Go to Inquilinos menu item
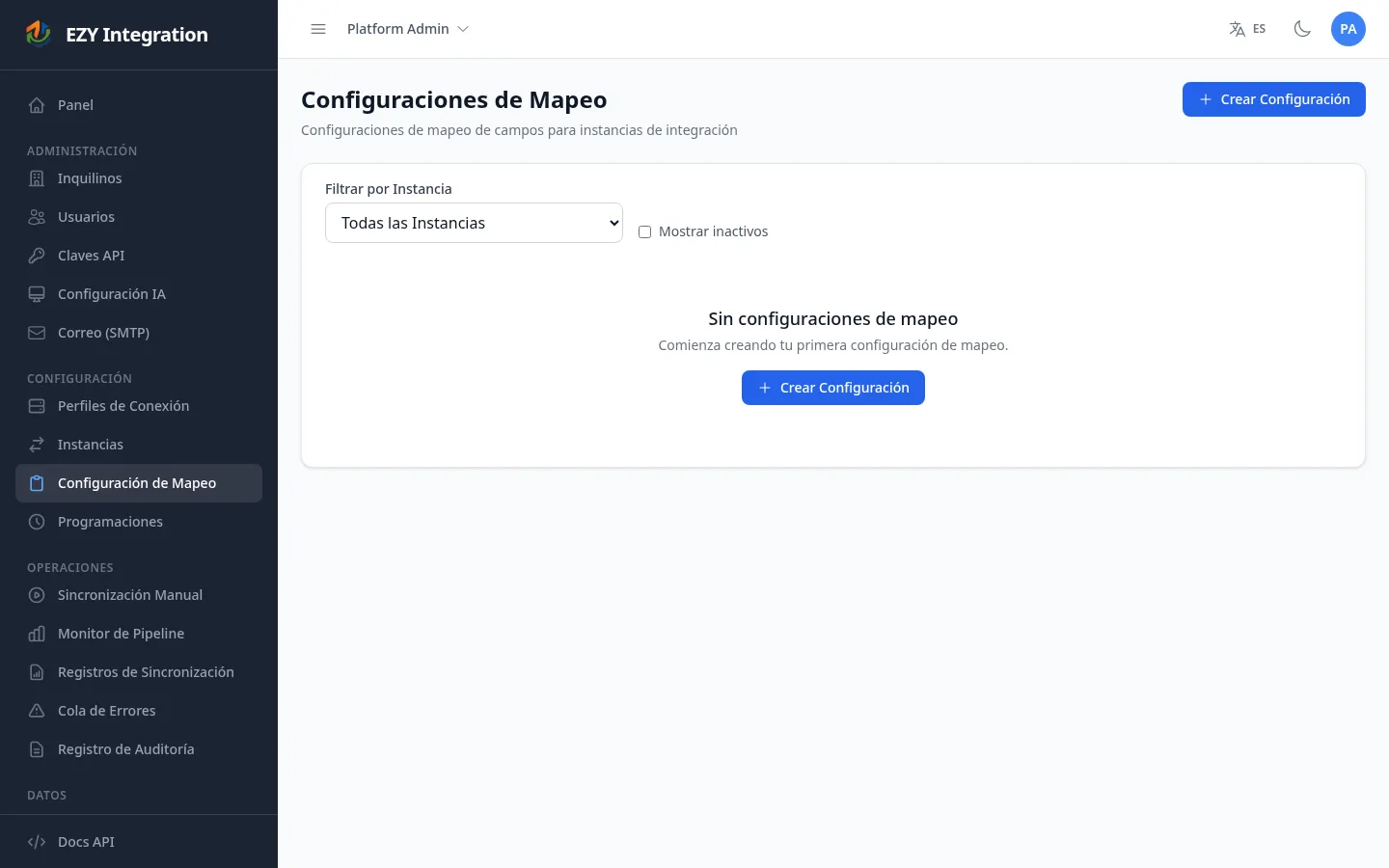Viewport: 1389px width, 868px height. point(139,178)
